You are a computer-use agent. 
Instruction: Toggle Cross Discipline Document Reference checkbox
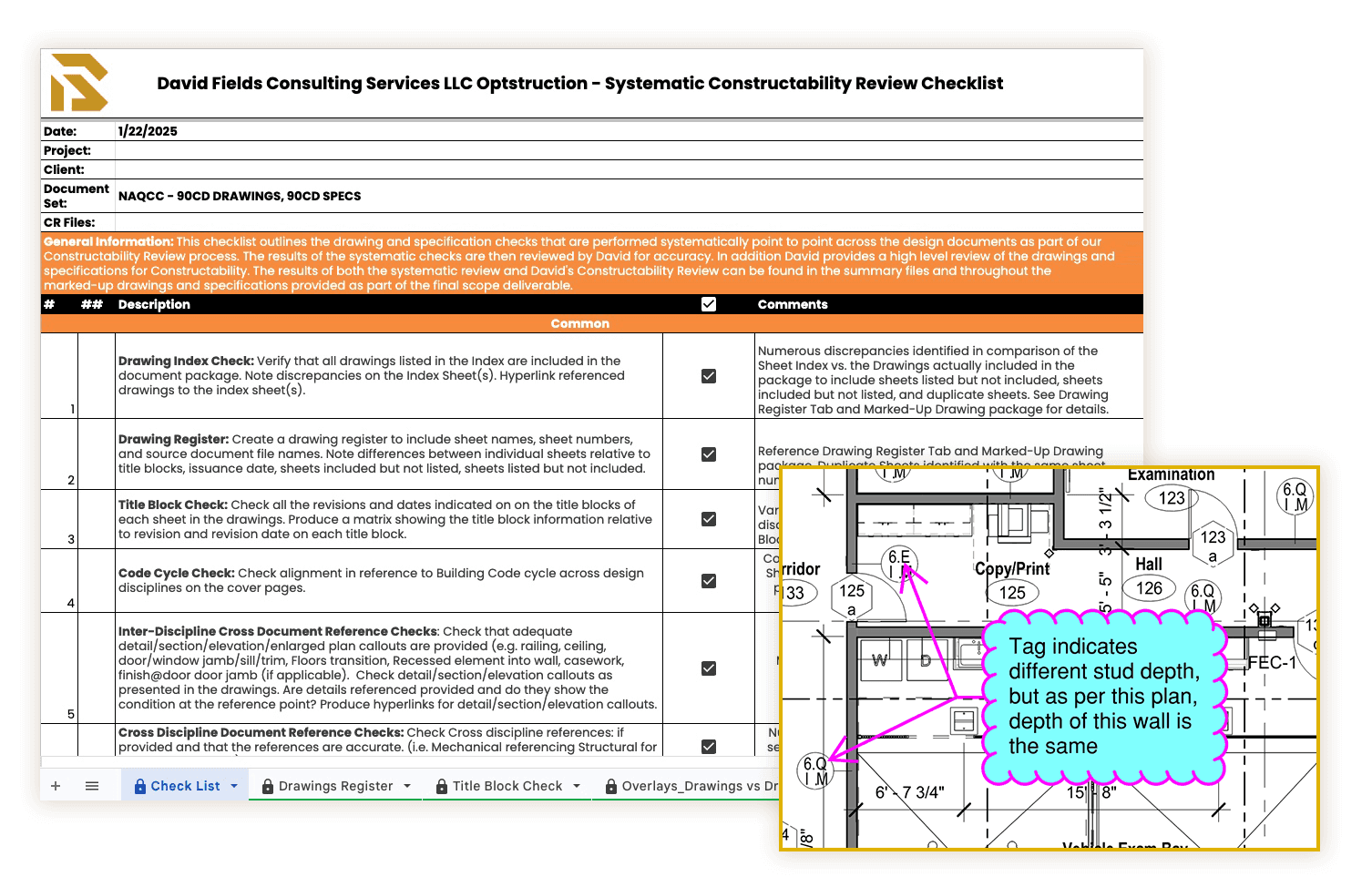point(709,747)
